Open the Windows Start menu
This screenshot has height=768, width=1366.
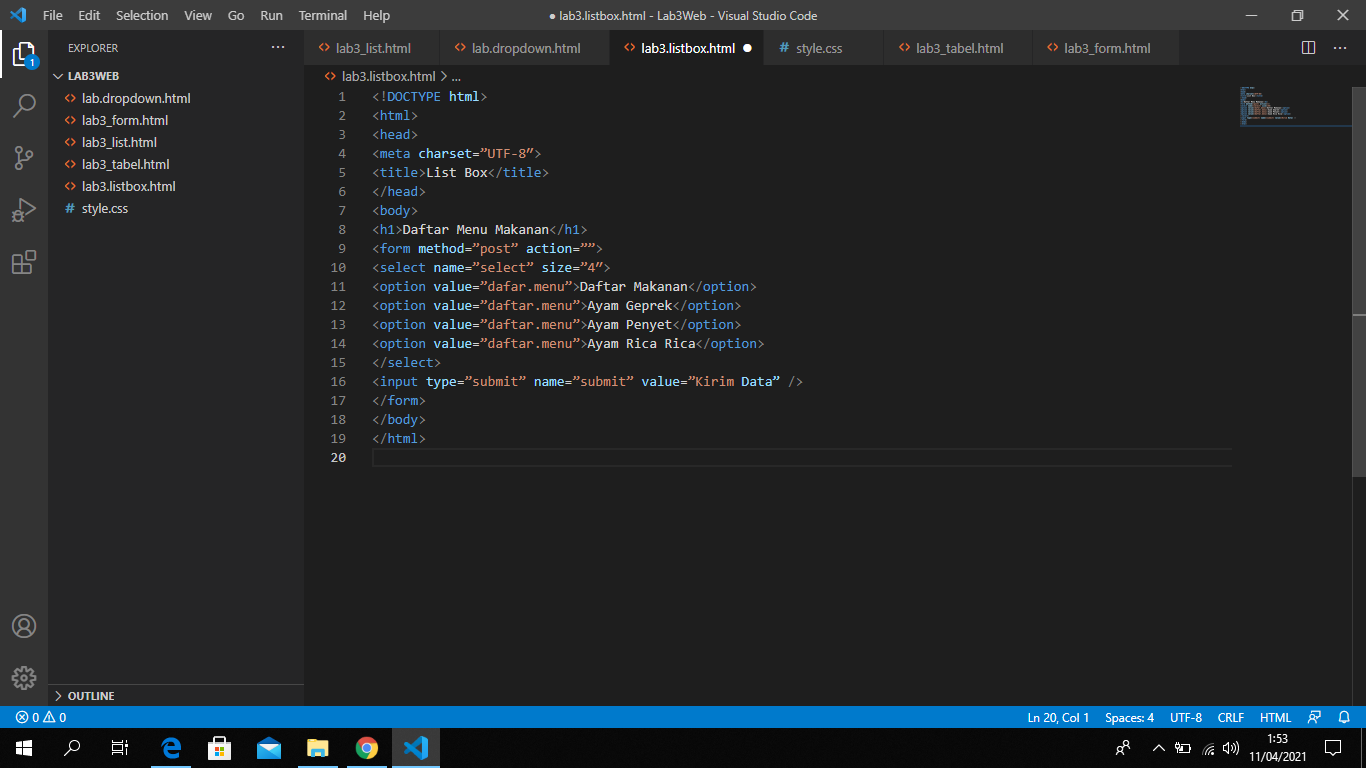pyautogui.click(x=24, y=748)
